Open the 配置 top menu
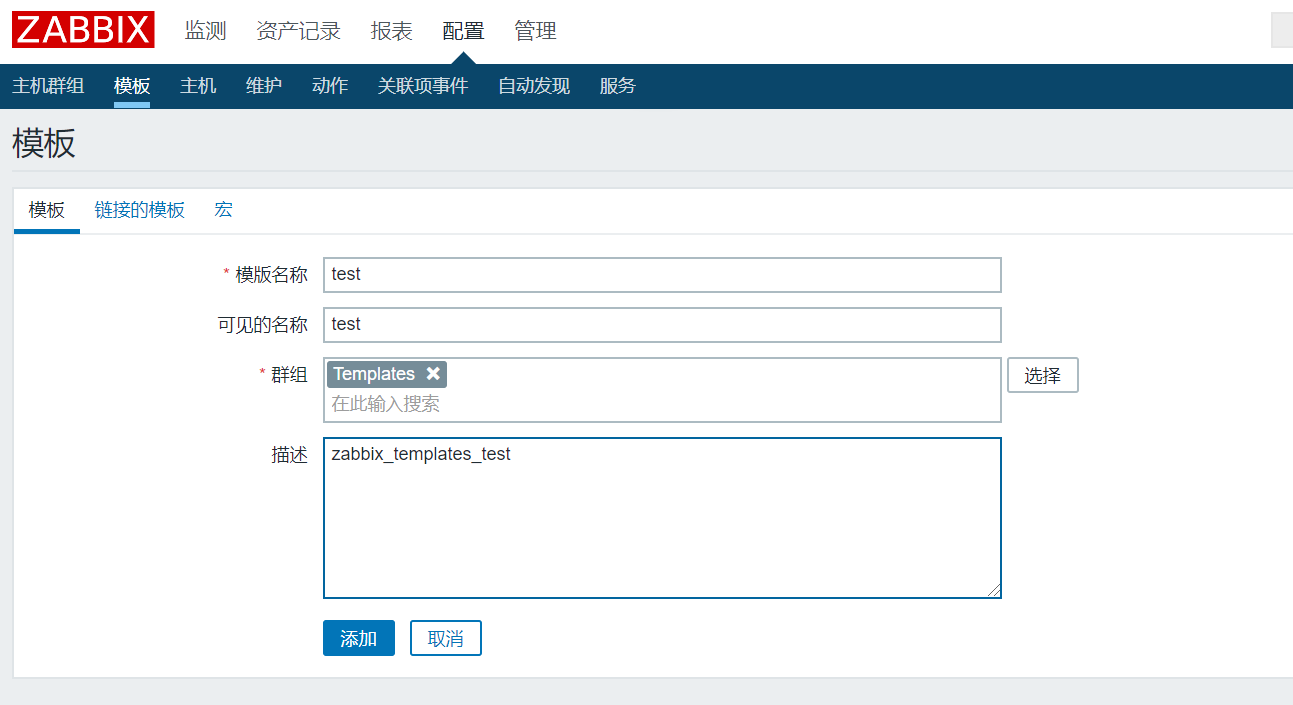 pos(463,31)
